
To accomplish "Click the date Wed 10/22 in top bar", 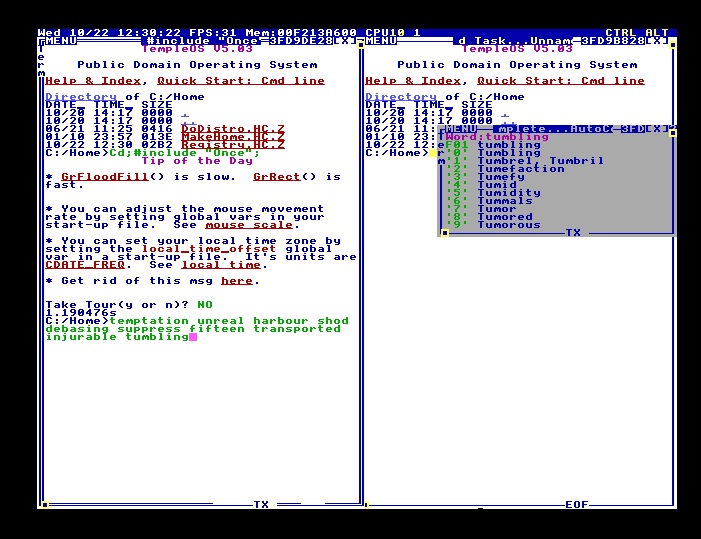I will (73, 33).
